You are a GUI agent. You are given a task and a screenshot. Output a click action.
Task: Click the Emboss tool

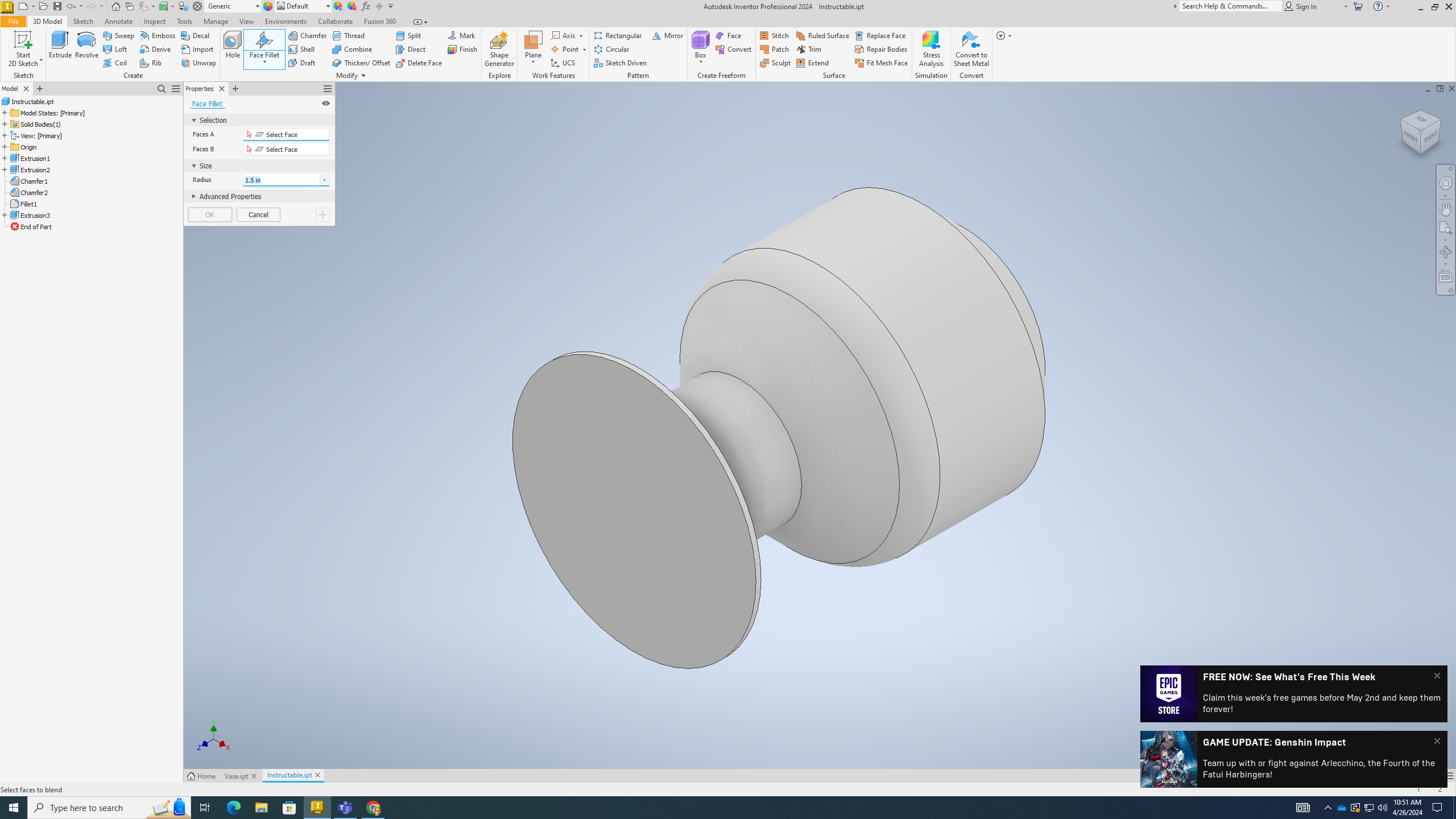158,35
